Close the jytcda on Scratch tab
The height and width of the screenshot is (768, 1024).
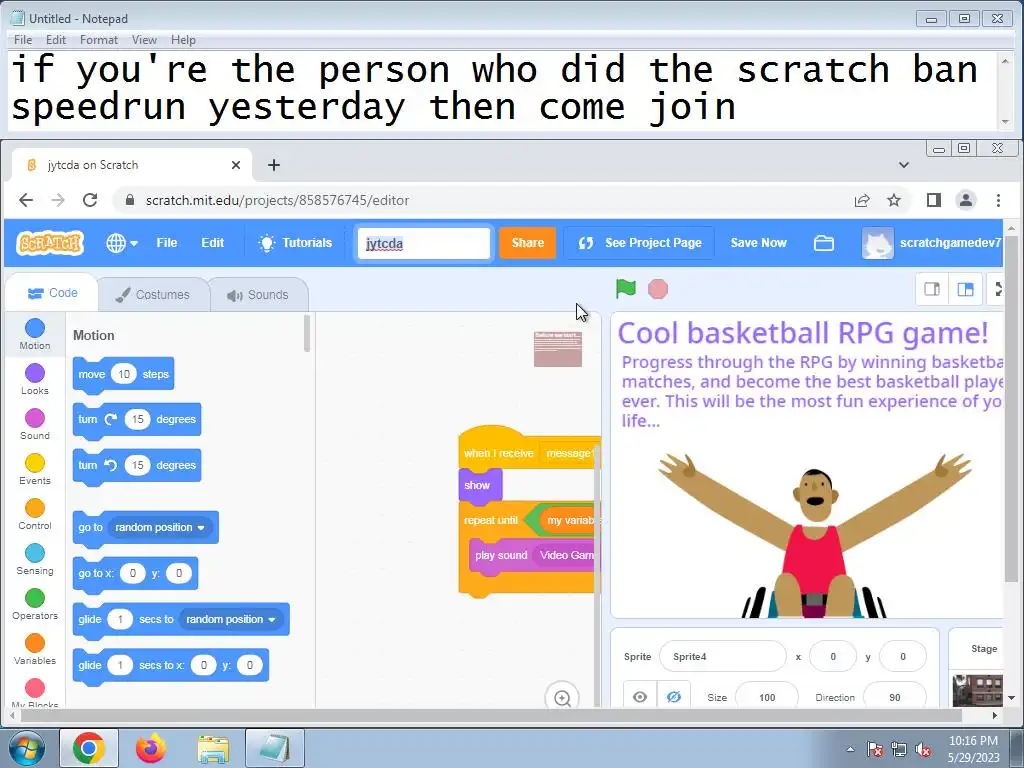pos(236,165)
